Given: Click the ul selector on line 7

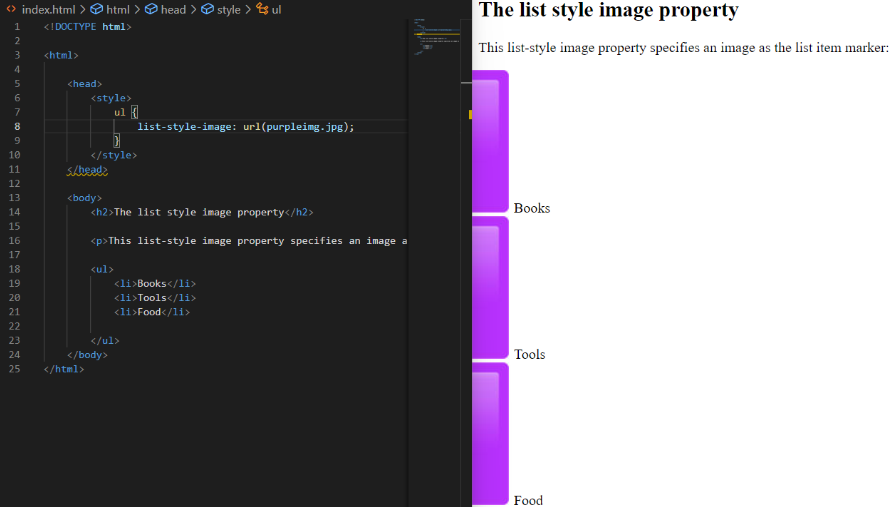Looking at the screenshot, I should click(120, 112).
